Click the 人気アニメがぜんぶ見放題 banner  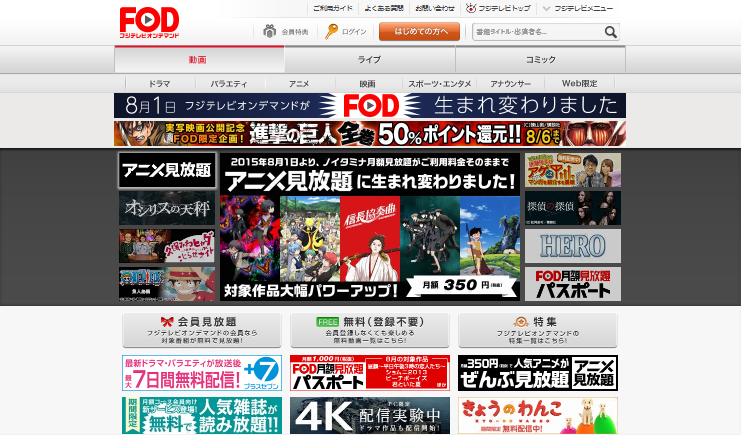(538, 373)
